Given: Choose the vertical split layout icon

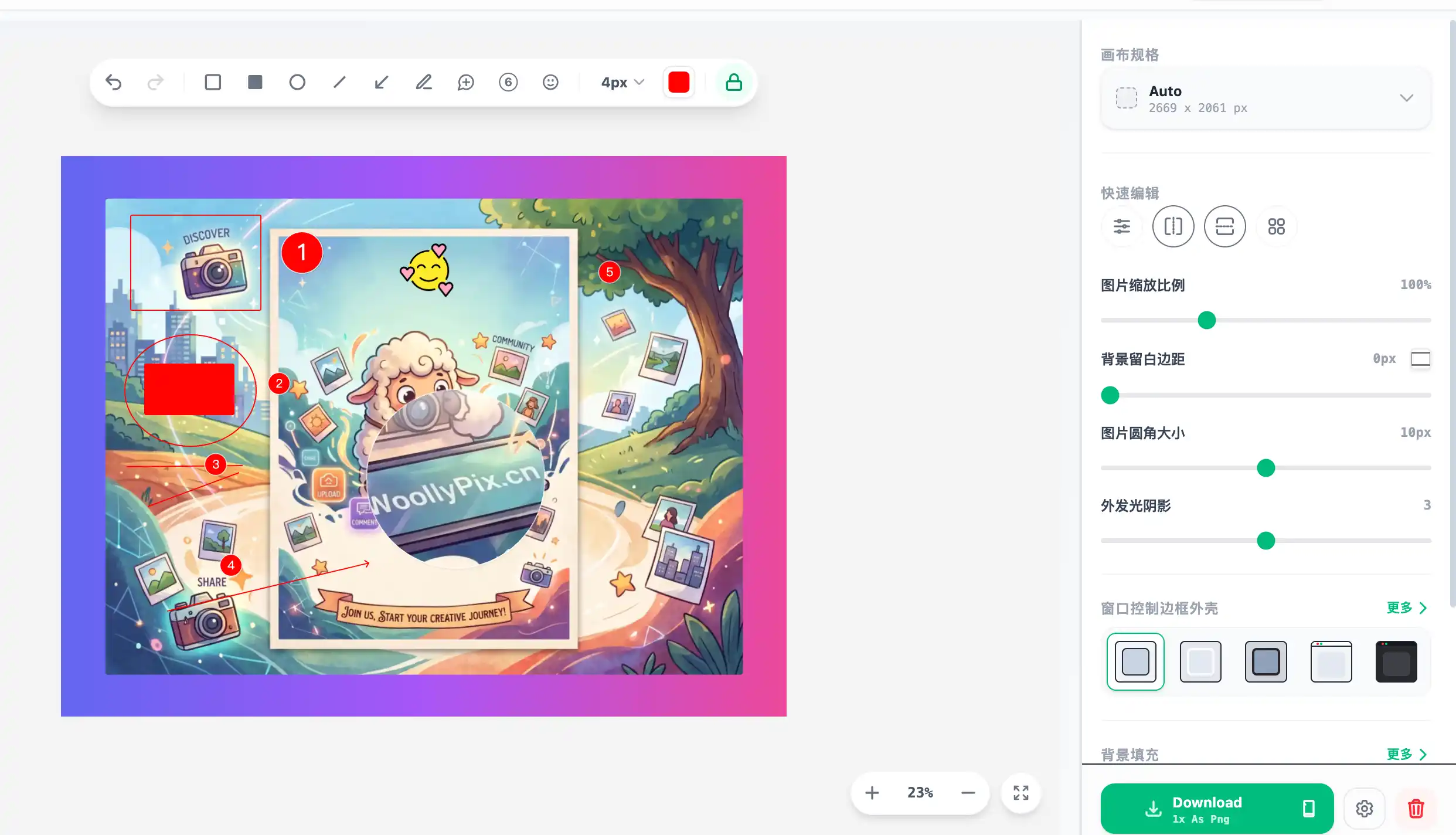Looking at the screenshot, I should coord(1173,226).
